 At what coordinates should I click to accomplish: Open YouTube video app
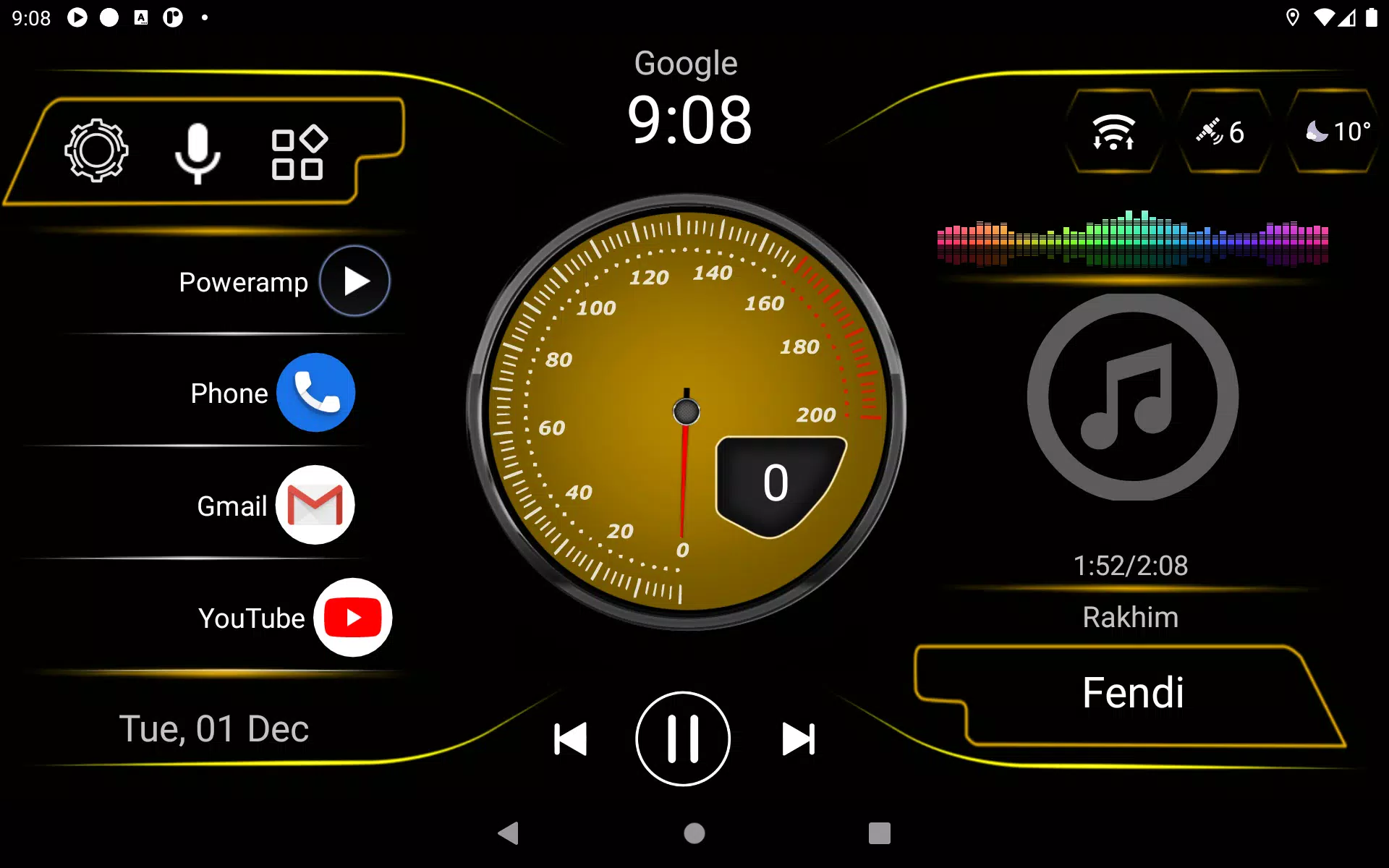[x=354, y=617]
